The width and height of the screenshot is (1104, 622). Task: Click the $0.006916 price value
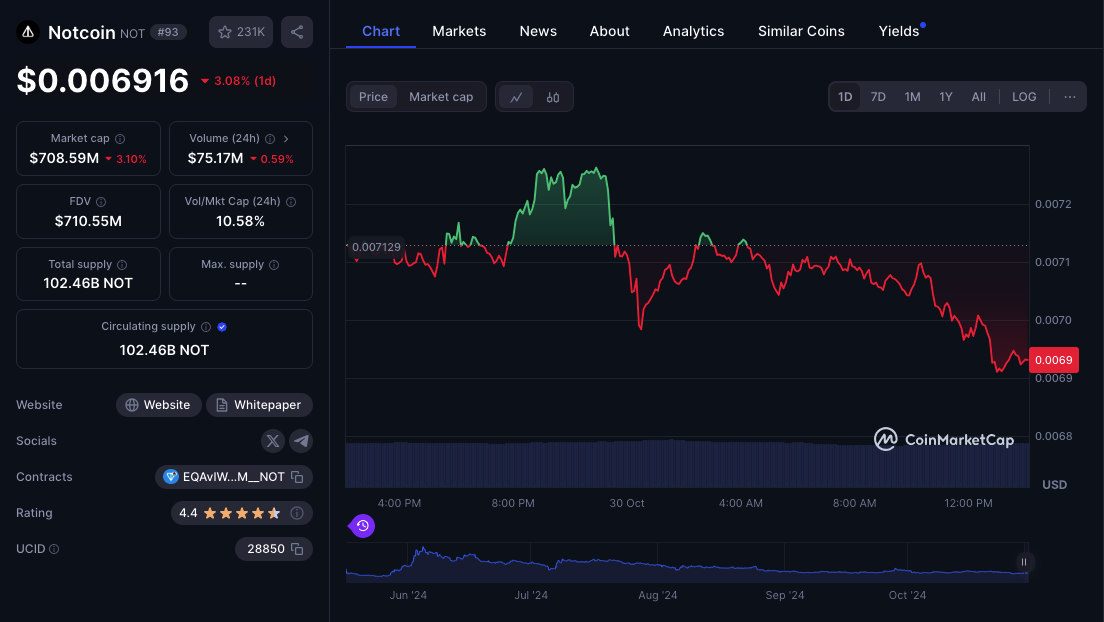pyautogui.click(x=103, y=80)
